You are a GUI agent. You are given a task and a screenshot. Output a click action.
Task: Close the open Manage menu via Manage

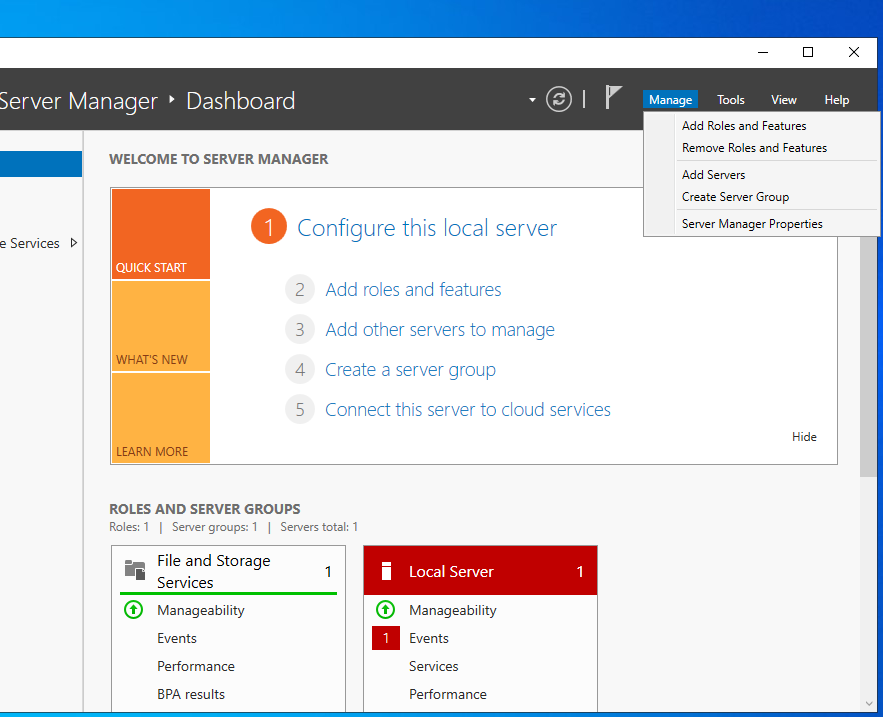coord(670,100)
